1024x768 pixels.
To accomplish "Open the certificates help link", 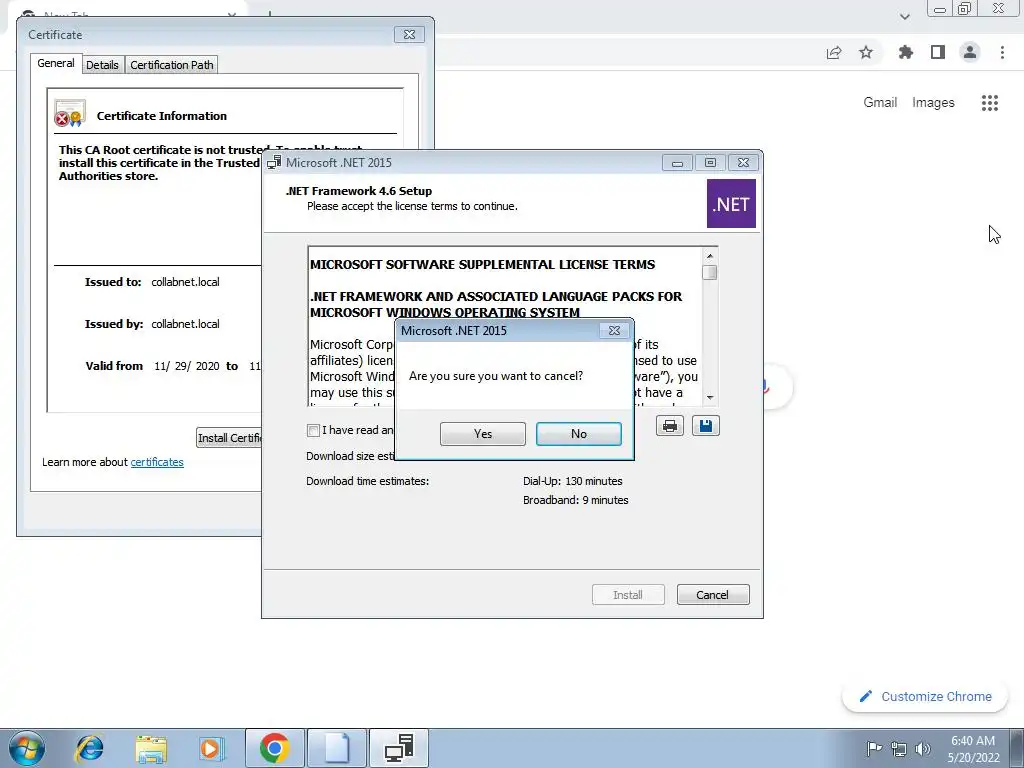I will click(157, 462).
